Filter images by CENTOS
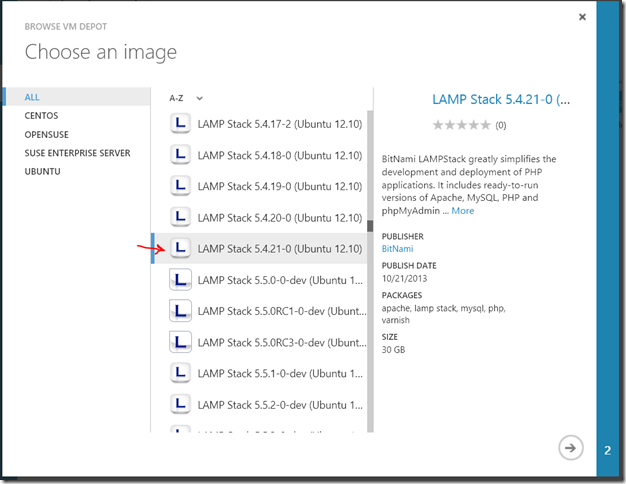626x484 pixels. click(41, 115)
